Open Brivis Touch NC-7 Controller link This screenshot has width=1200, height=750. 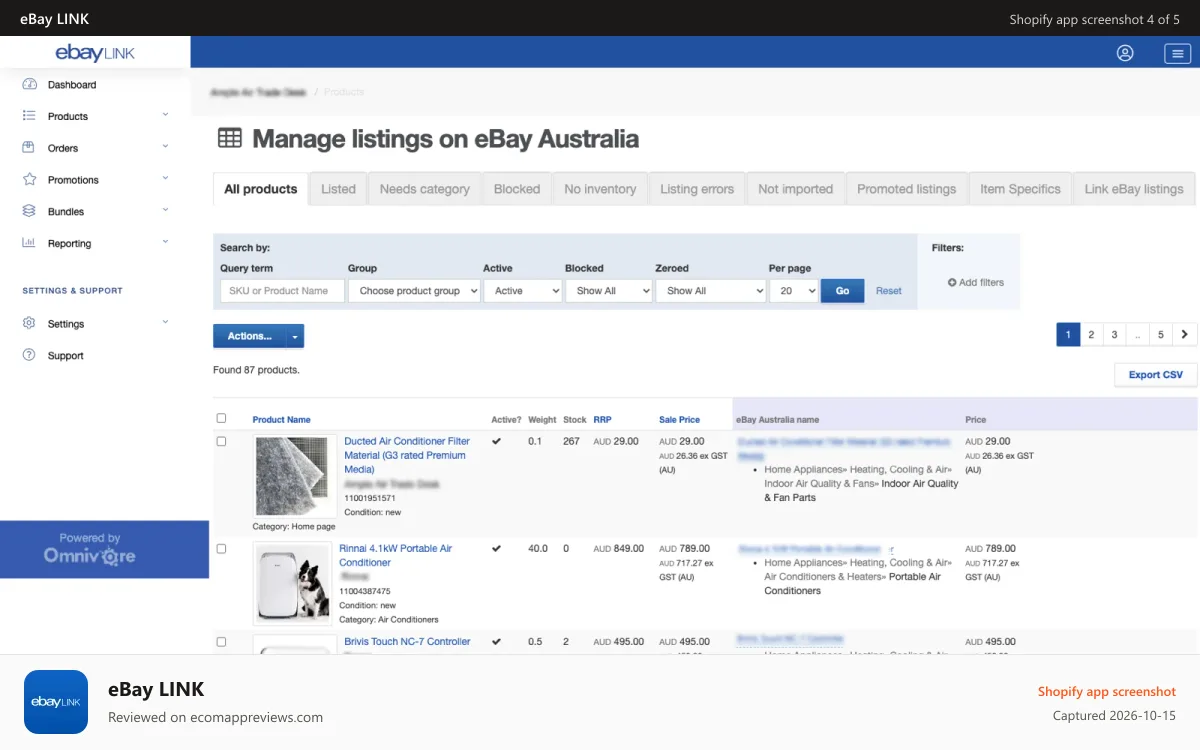(x=407, y=642)
